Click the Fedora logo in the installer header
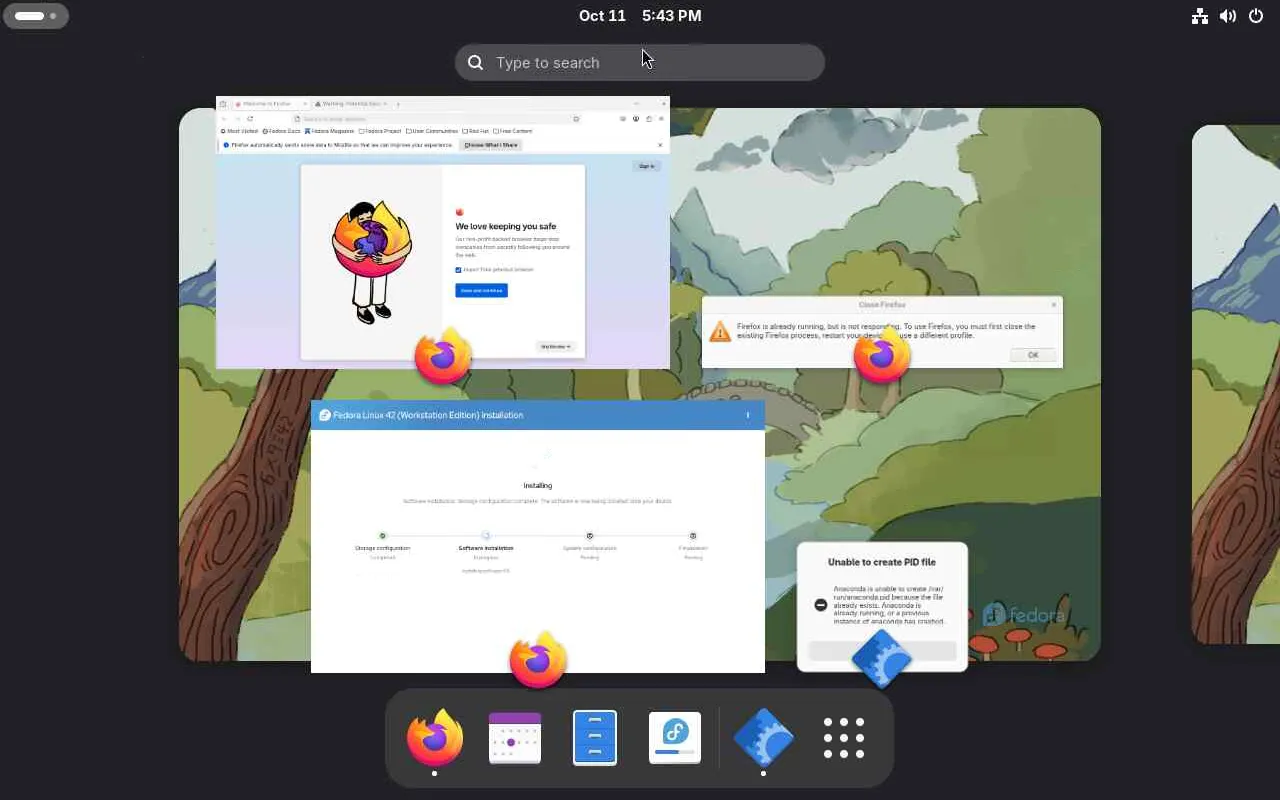1280x800 pixels. 325,415
